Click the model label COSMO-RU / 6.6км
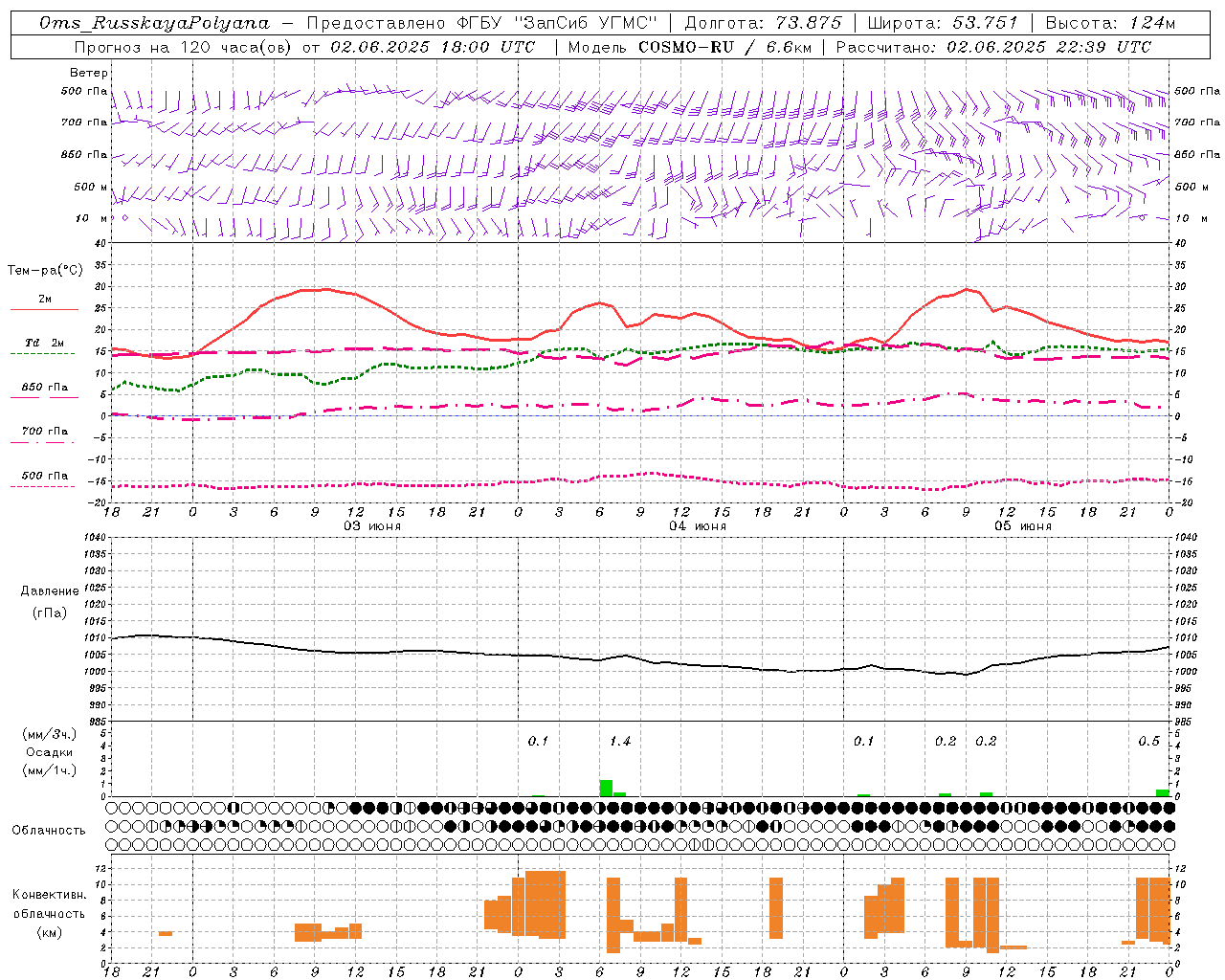This screenshot has width=1225, height=980. pos(724,46)
